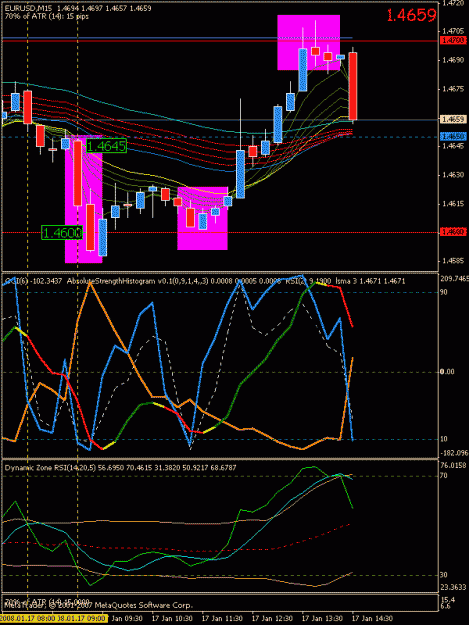Click the 1.4675 price axis label
The image size is (469, 625).
[x=453, y=89]
